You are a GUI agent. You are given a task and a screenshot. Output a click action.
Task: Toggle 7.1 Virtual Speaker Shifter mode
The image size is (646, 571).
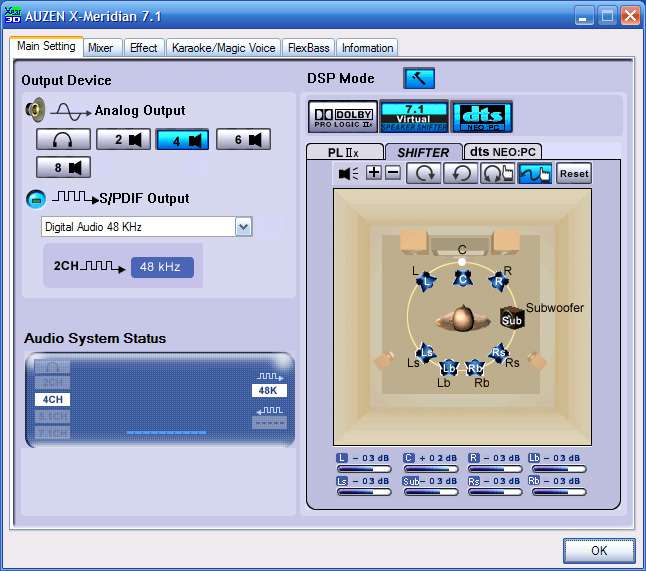414,117
